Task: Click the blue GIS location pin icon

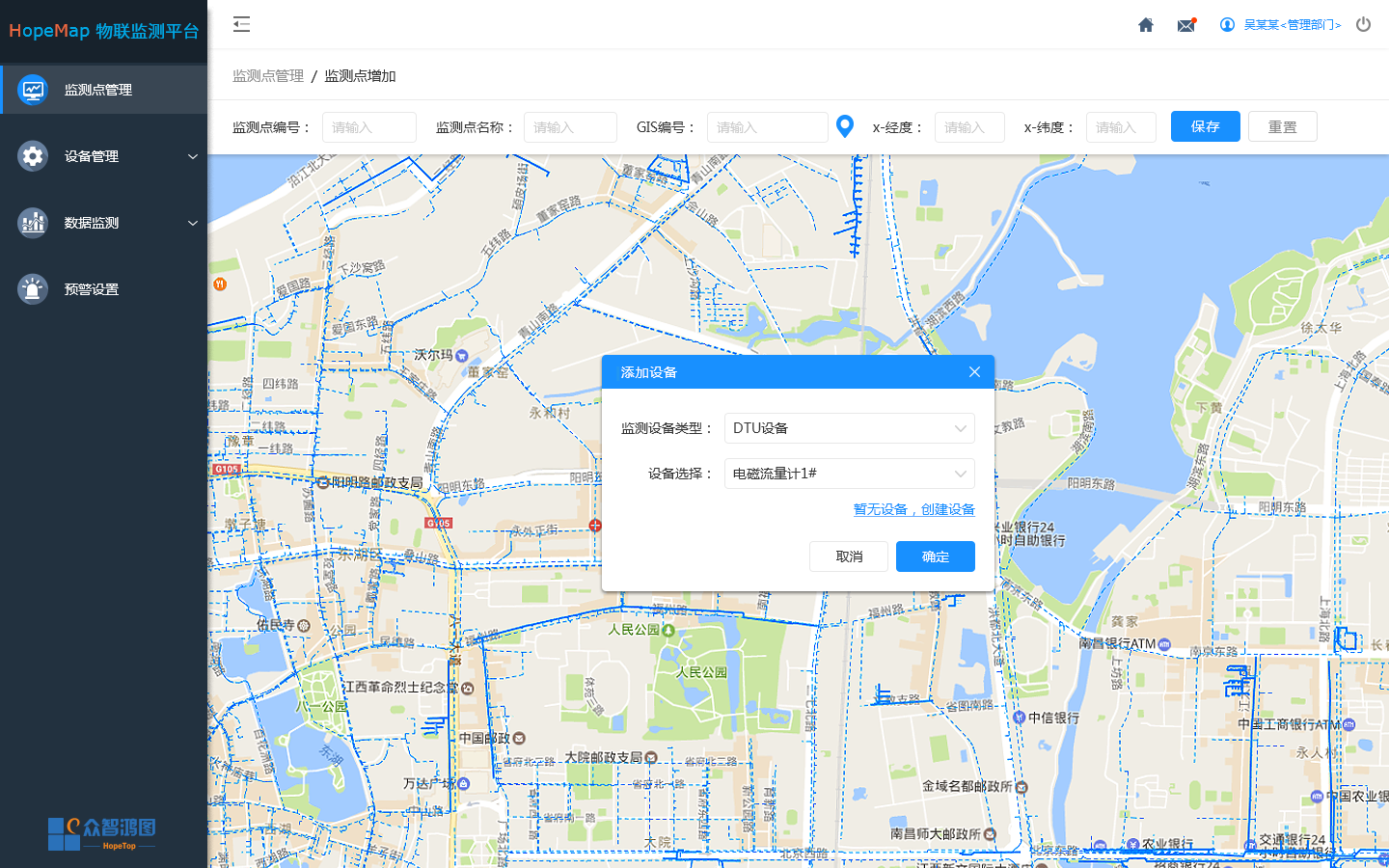Action: tap(845, 126)
